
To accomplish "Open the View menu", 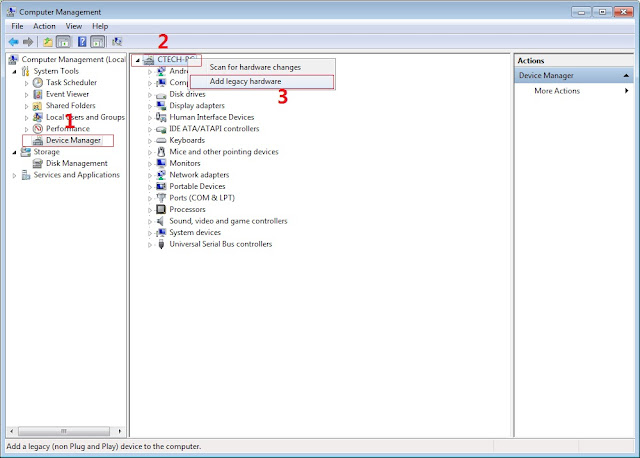I will [x=74, y=26].
